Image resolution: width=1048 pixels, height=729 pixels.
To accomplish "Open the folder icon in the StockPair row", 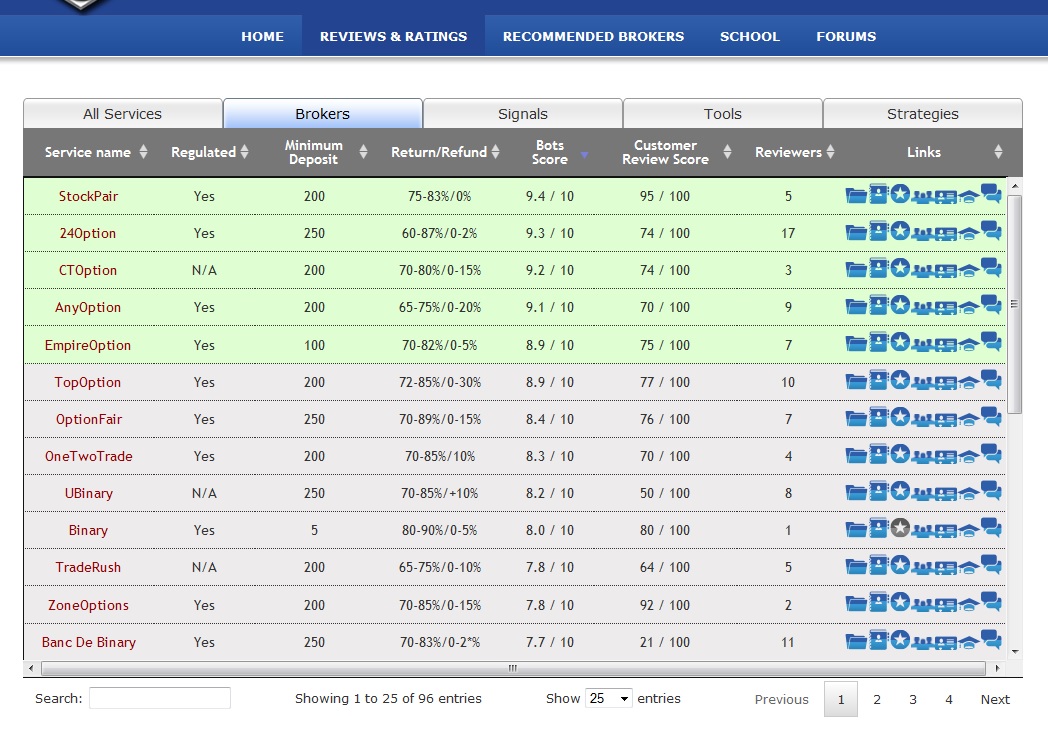I will [856, 195].
